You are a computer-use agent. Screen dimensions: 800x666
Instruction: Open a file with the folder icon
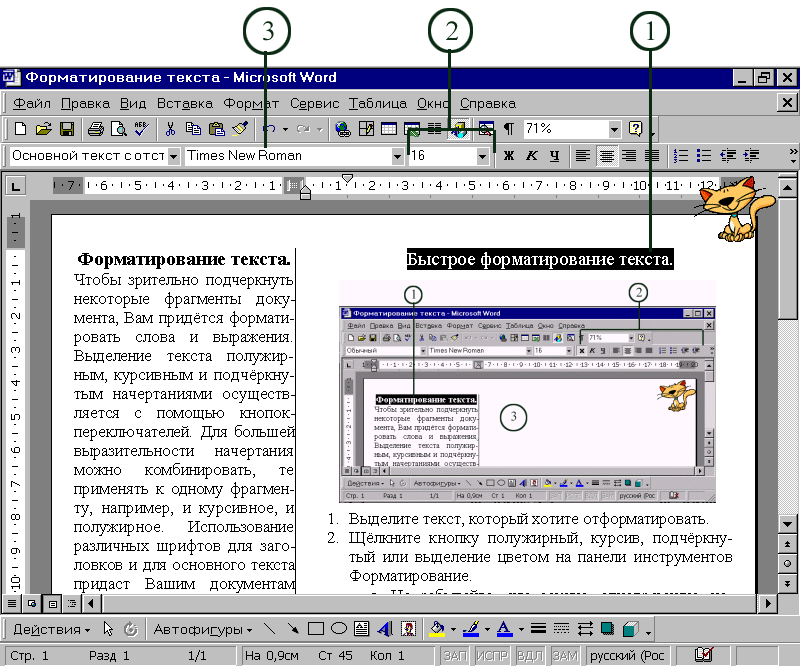(x=44, y=129)
